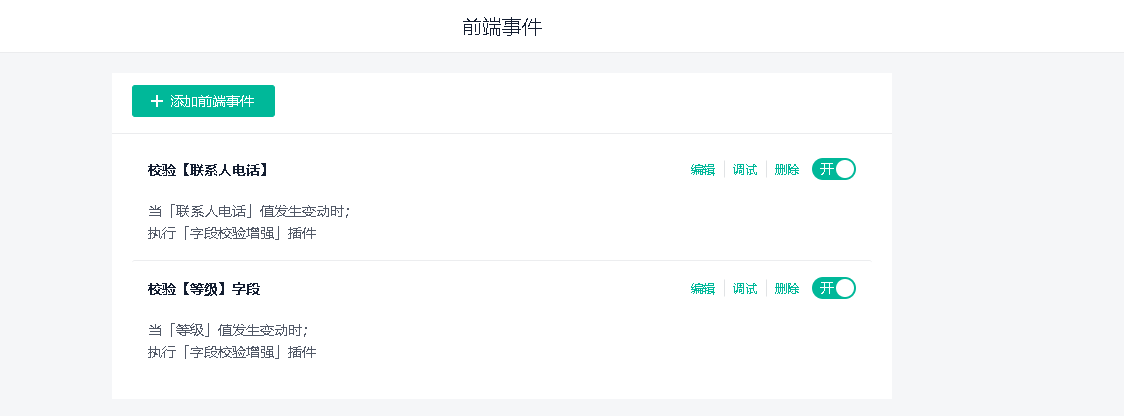
Task: Click 执行「字段校验增强」插件 under the 等级 event
Action: point(232,352)
